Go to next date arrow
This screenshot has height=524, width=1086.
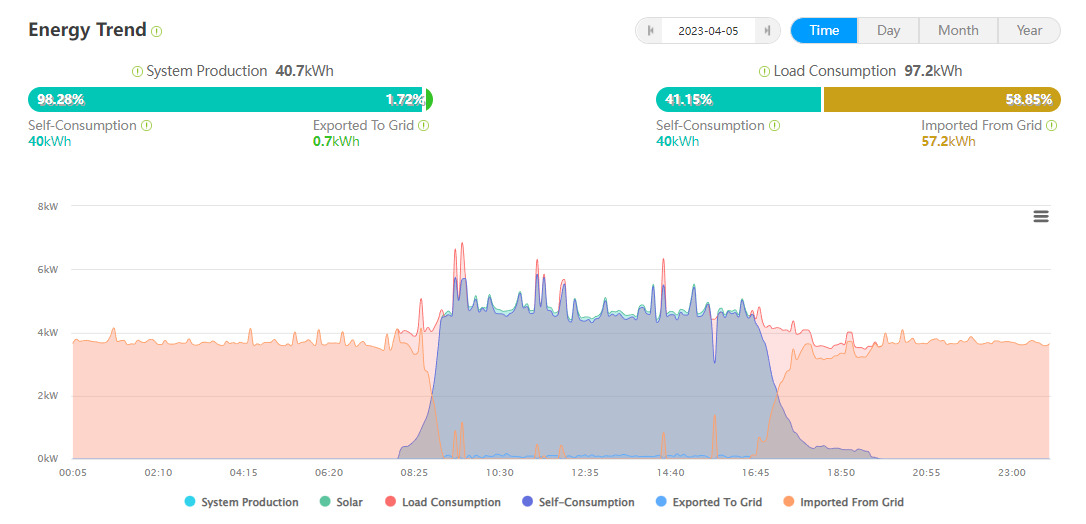click(767, 30)
